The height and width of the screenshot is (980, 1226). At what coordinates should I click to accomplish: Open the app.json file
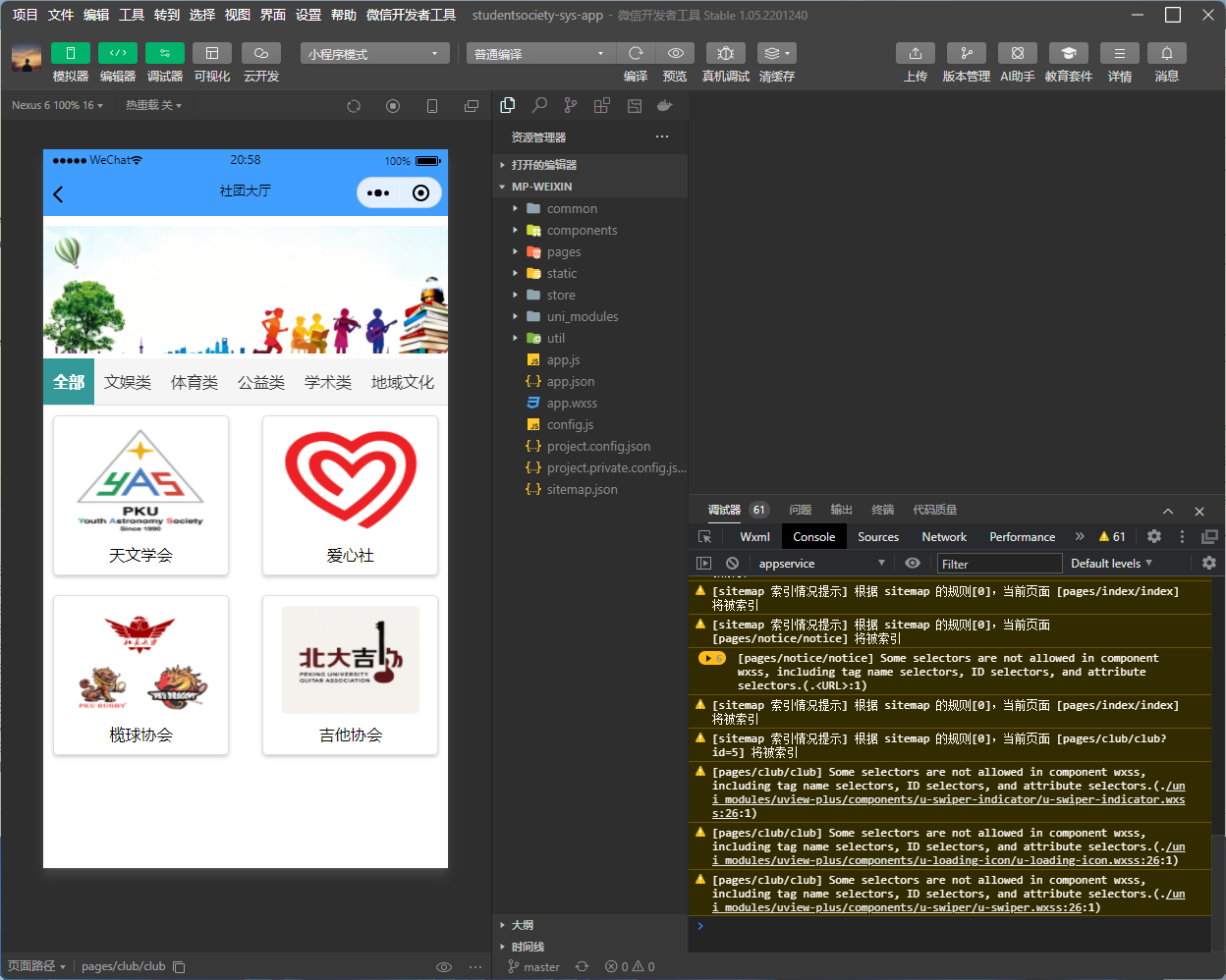click(x=589, y=381)
